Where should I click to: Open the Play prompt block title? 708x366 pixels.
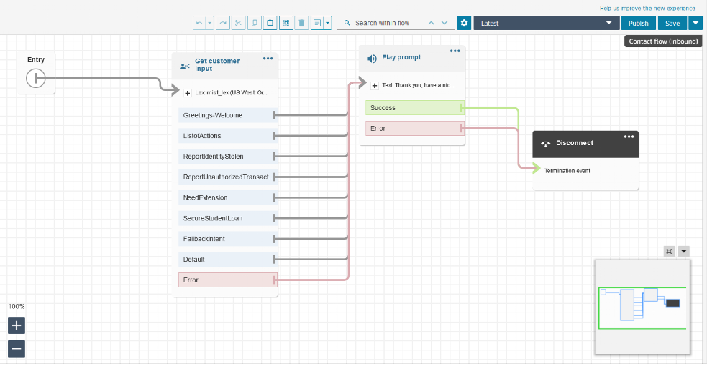point(401,58)
